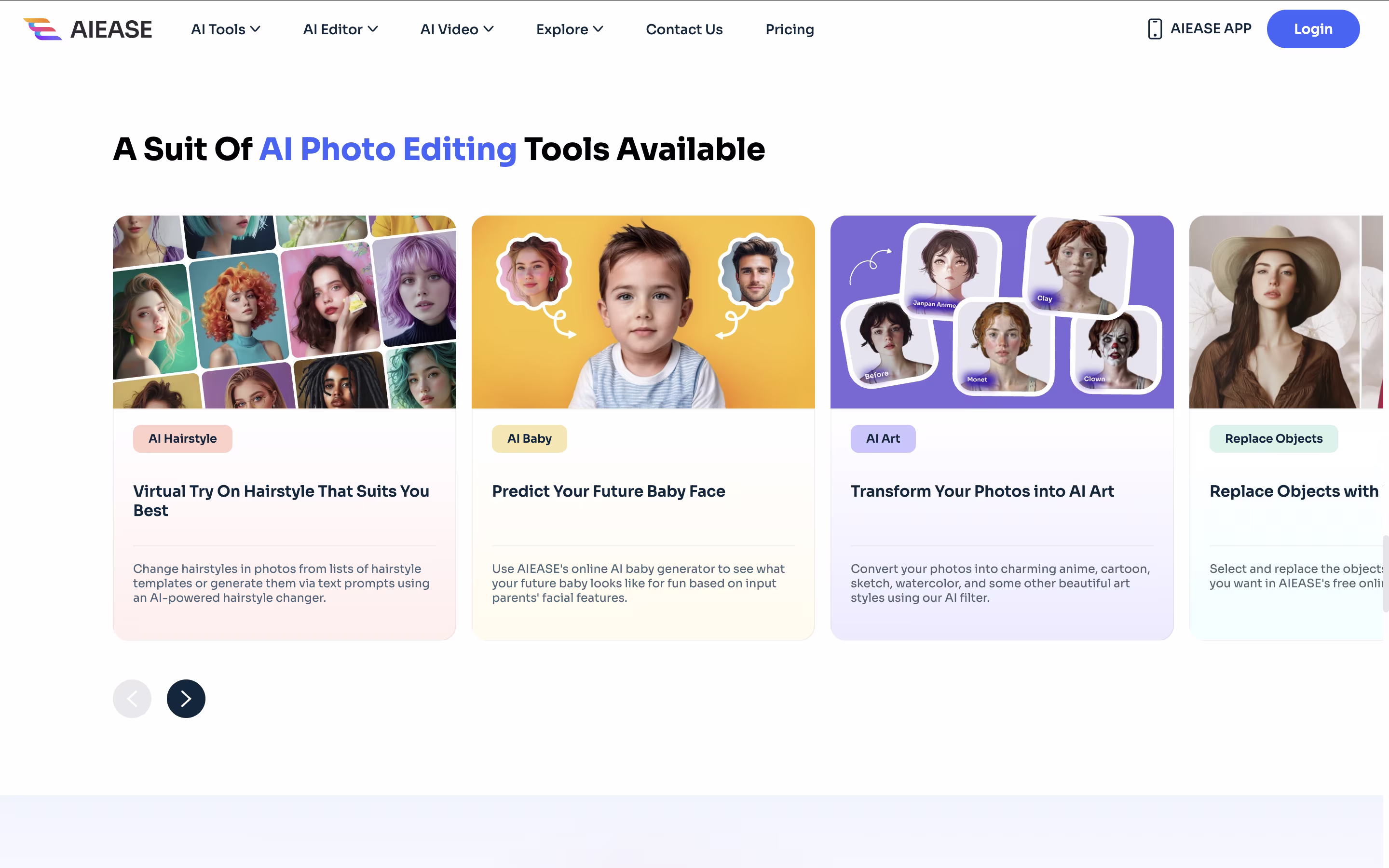
Task: Click 'Predict Your Future Baby Face' title
Action: [608, 491]
